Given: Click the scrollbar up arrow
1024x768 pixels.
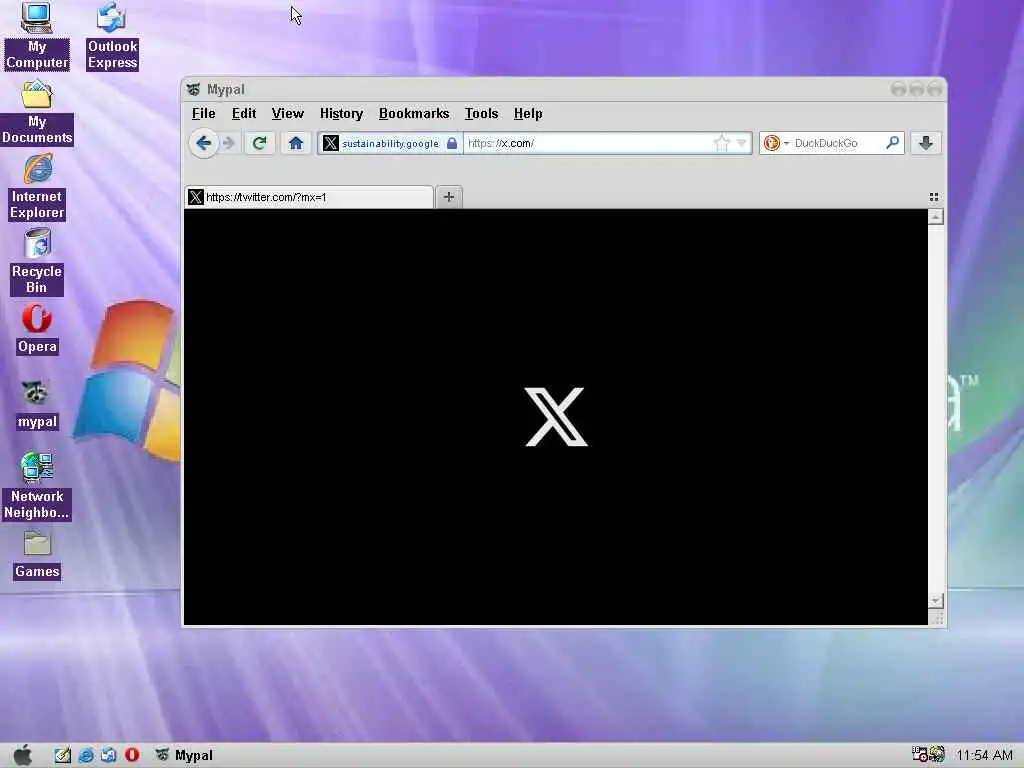Looking at the screenshot, I should coord(935,216).
